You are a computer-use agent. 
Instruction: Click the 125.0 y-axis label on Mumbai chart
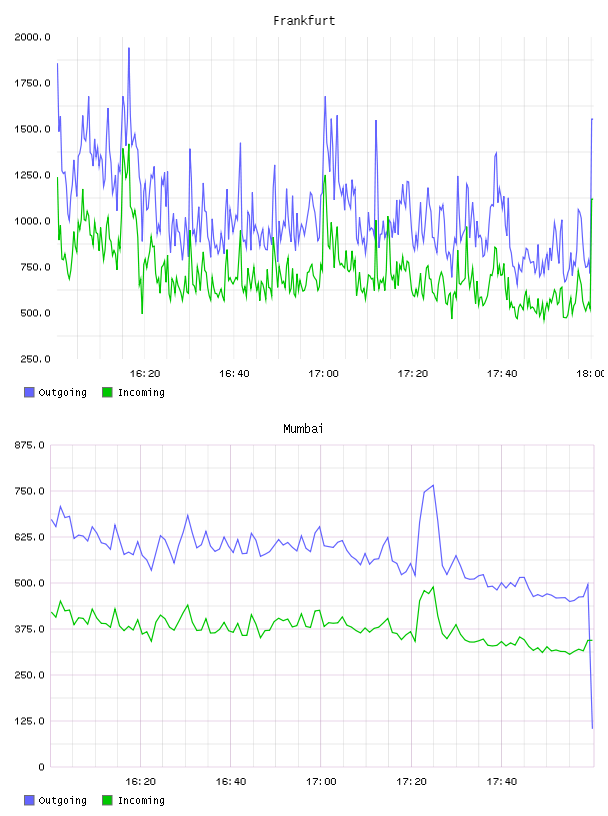[29, 721]
